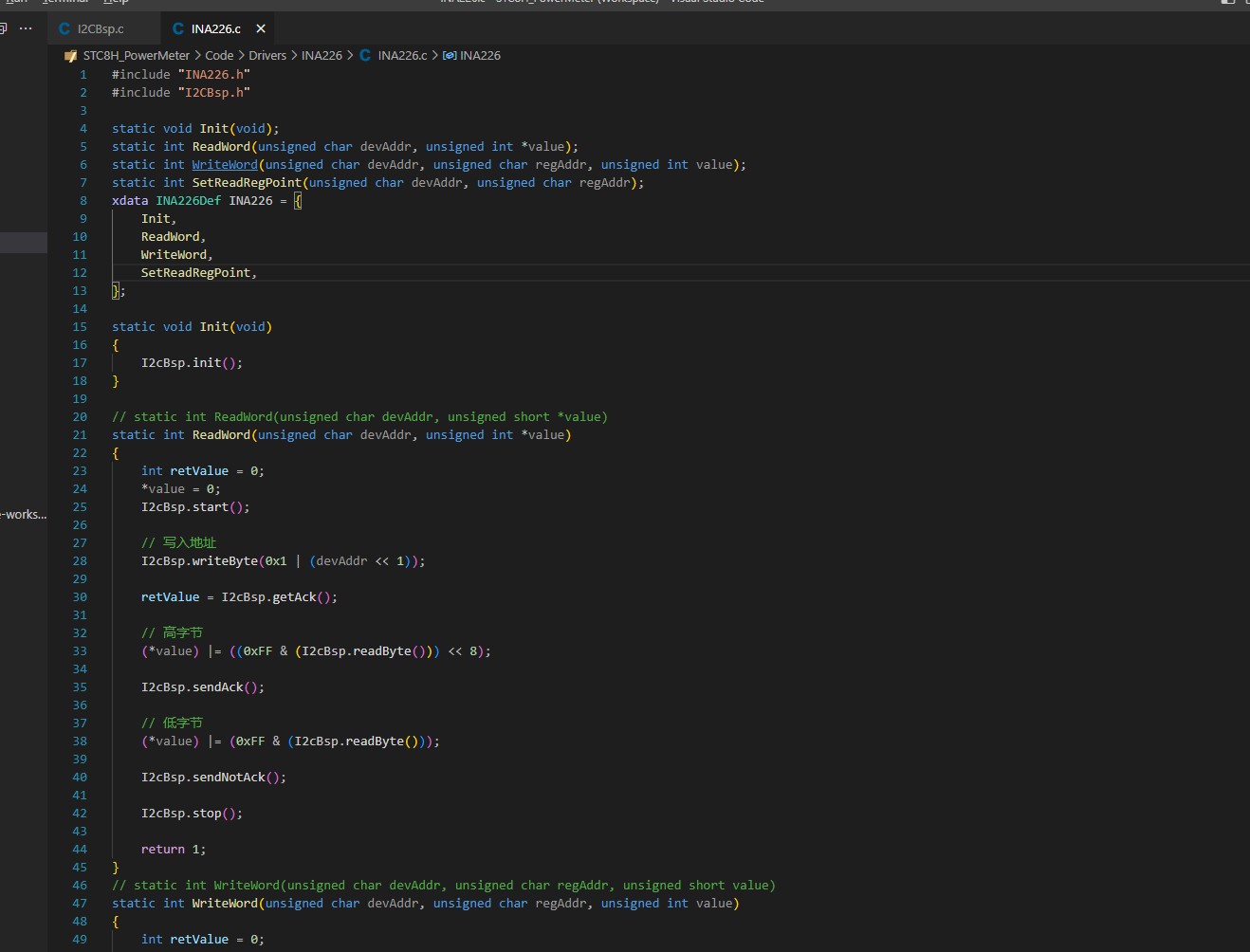
Task: Click the C icon before INA226.c breadcrumb
Action: pyautogui.click(x=365, y=56)
